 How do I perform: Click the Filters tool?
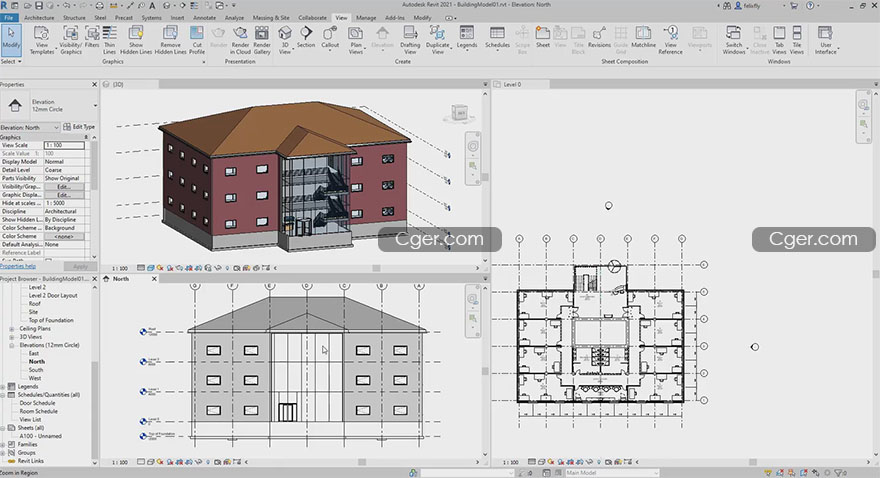coord(91,37)
